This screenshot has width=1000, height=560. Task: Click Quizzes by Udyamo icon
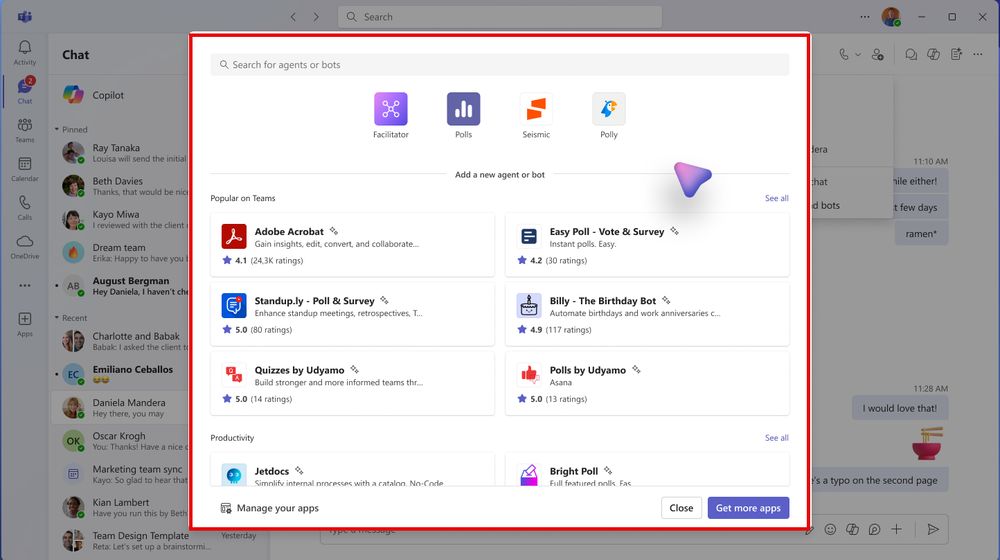[x=233, y=375]
